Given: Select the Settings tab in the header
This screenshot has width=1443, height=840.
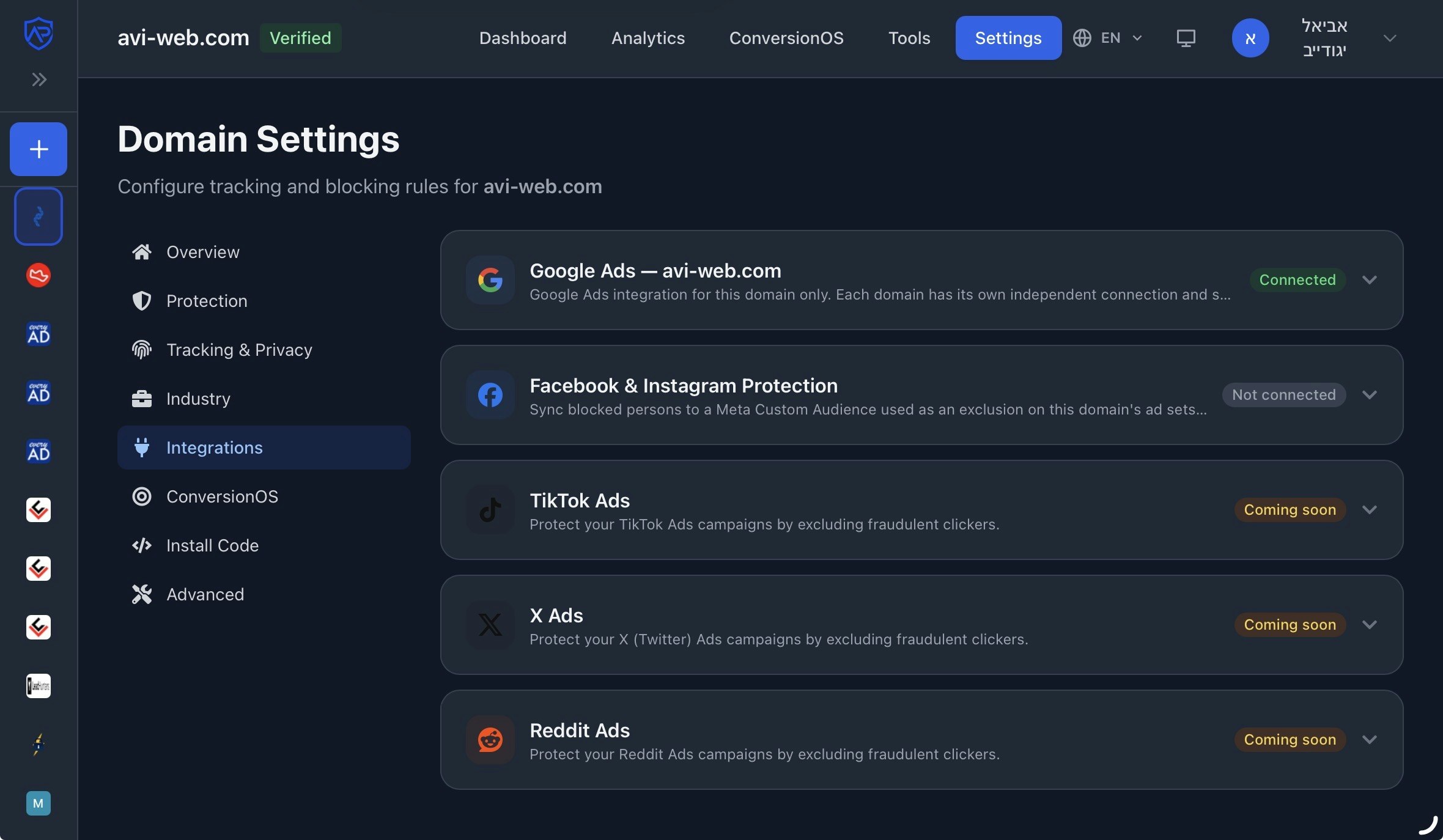Looking at the screenshot, I should [1008, 38].
